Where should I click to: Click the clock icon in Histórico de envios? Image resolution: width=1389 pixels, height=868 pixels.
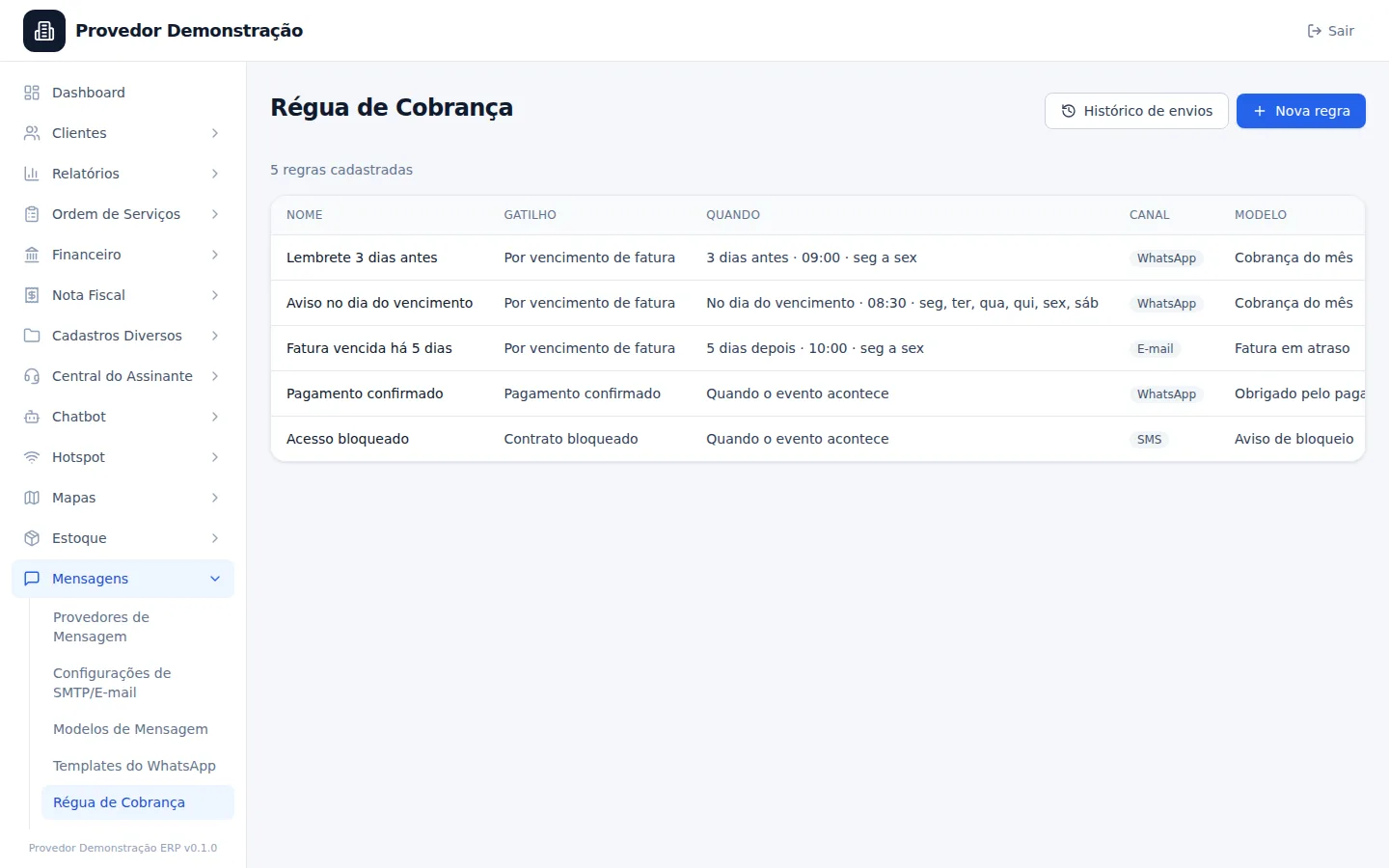pyautogui.click(x=1069, y=111)
